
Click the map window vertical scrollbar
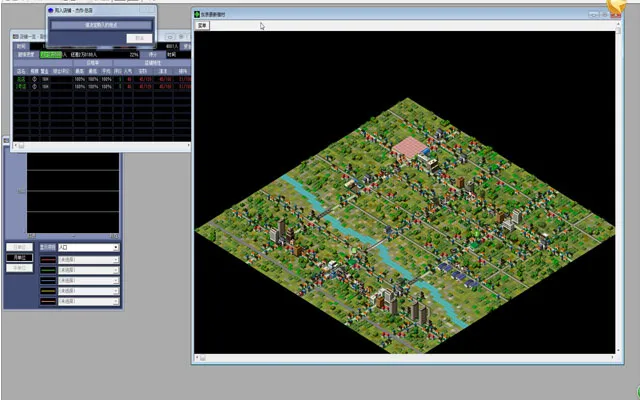[617, 190]
